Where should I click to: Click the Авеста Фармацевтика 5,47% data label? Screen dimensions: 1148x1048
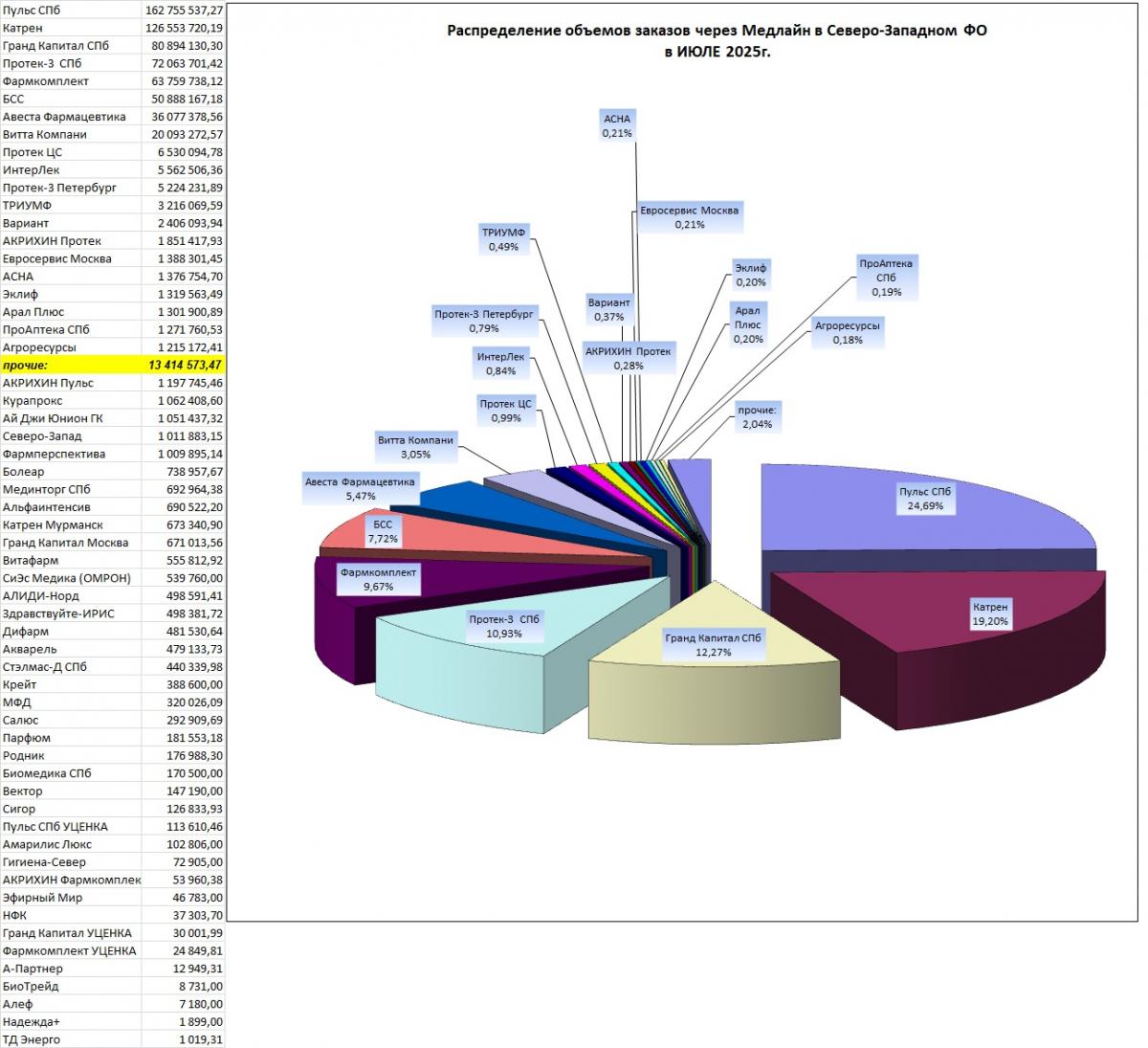click(360, 489)
